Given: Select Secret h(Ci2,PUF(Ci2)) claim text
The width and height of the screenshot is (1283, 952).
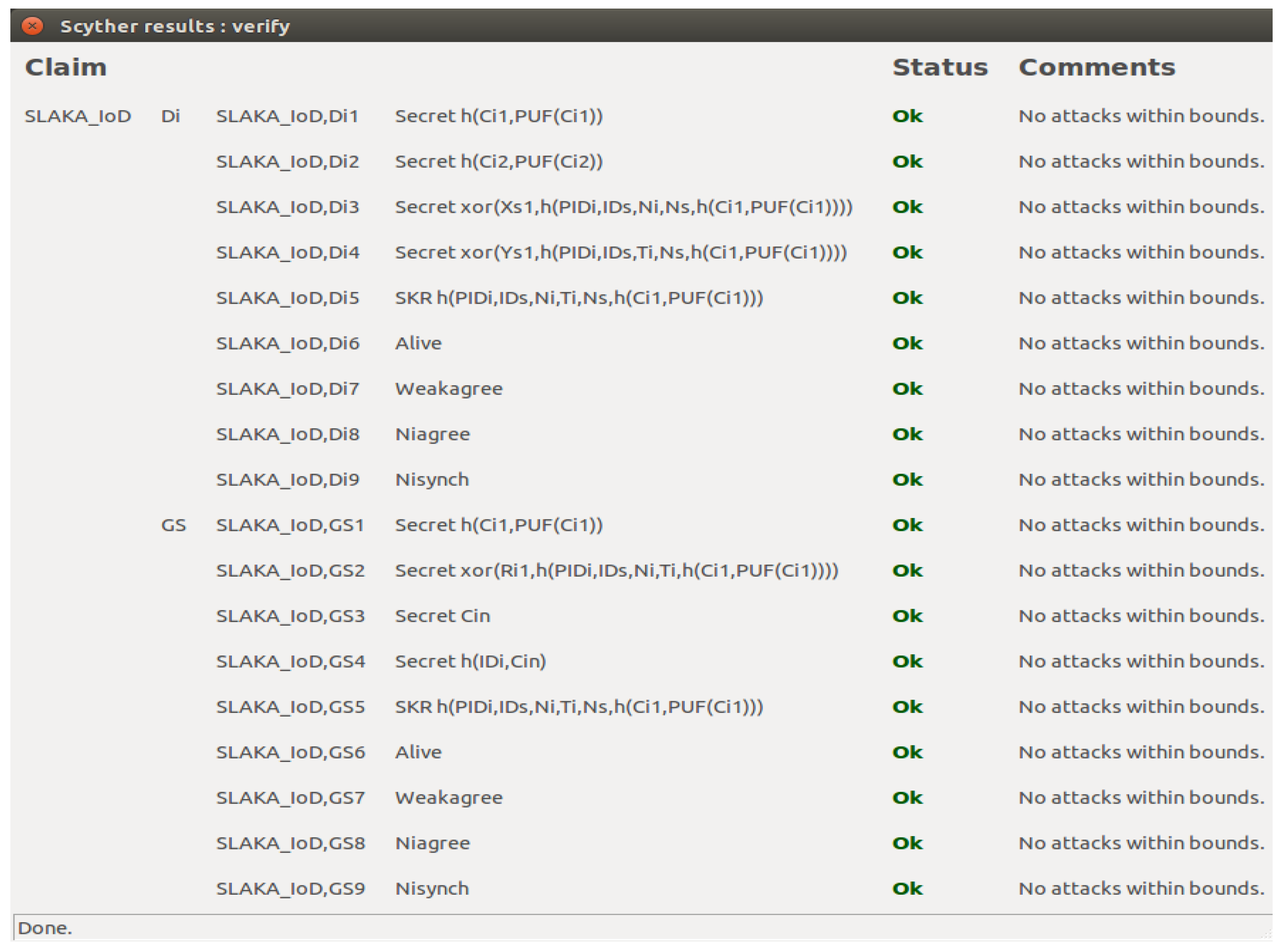Looking at the screenshot, I should pos(498,162).
